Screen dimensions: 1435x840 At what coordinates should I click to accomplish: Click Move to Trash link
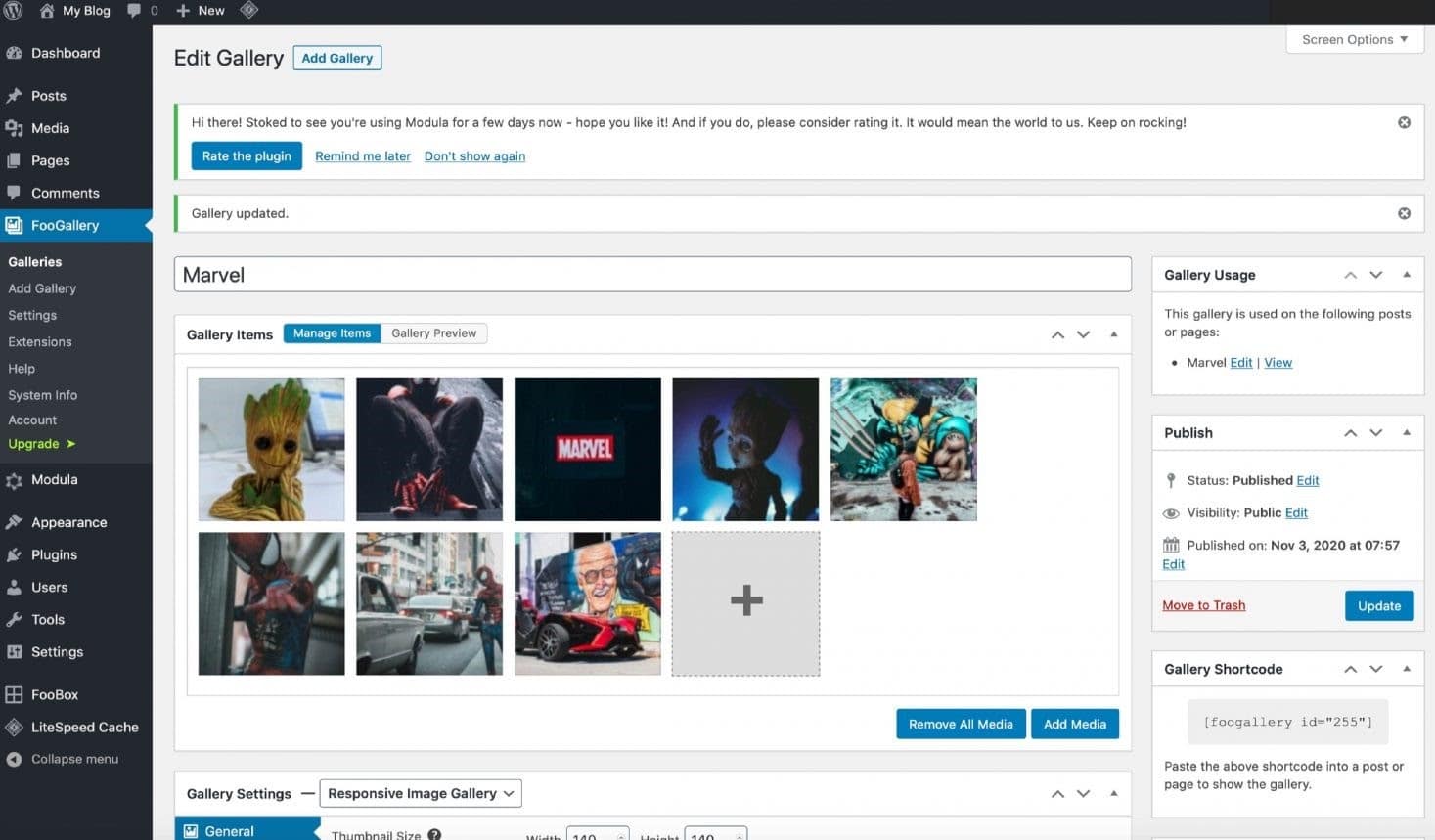point(1203,605)
